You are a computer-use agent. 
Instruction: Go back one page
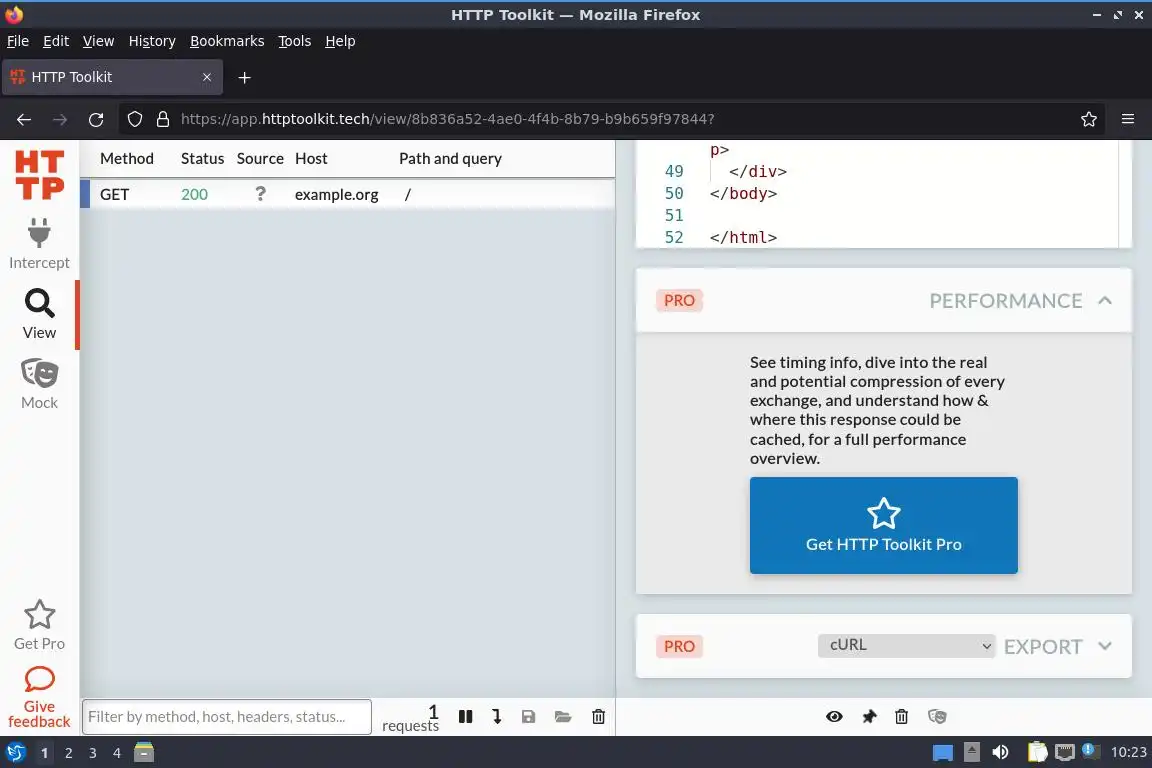pyautogui.click(x=24, y=119)
